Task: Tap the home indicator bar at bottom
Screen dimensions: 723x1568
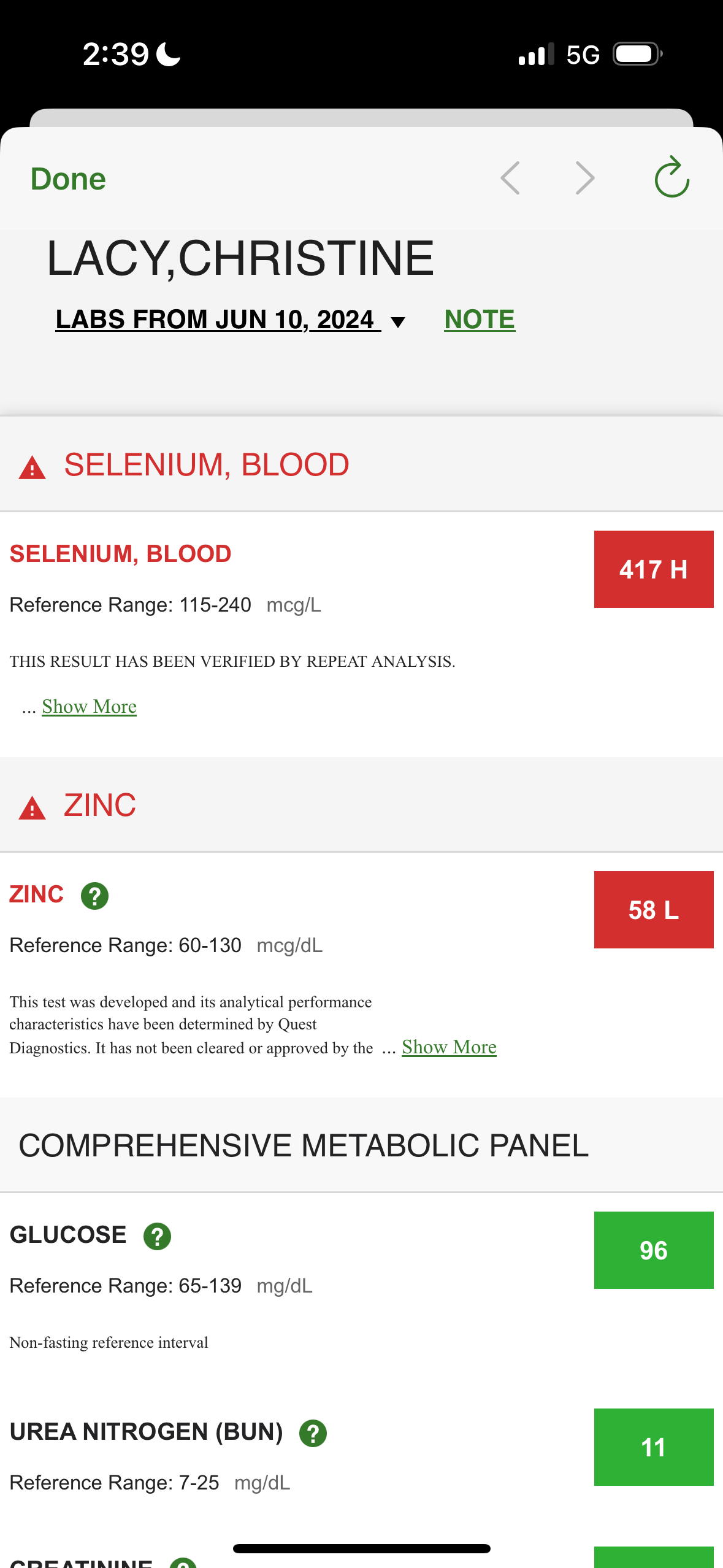Action: pyautogui.click(x=361, y=1548)
